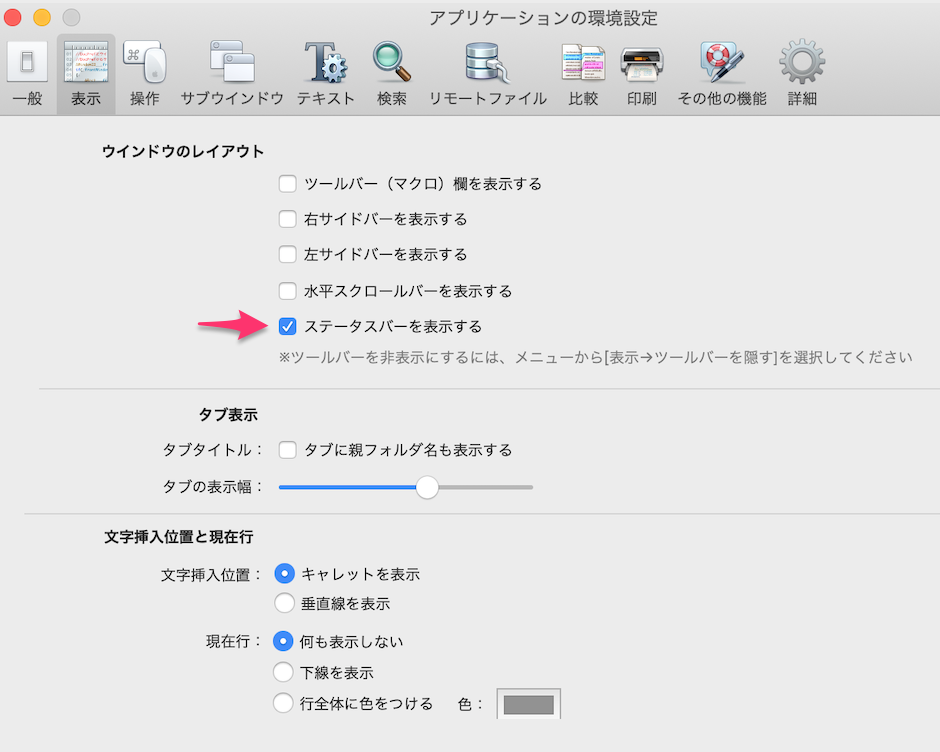Select キャレットを表示 radio button
This screenshot has height=752, width=940.
click(284, 574)
